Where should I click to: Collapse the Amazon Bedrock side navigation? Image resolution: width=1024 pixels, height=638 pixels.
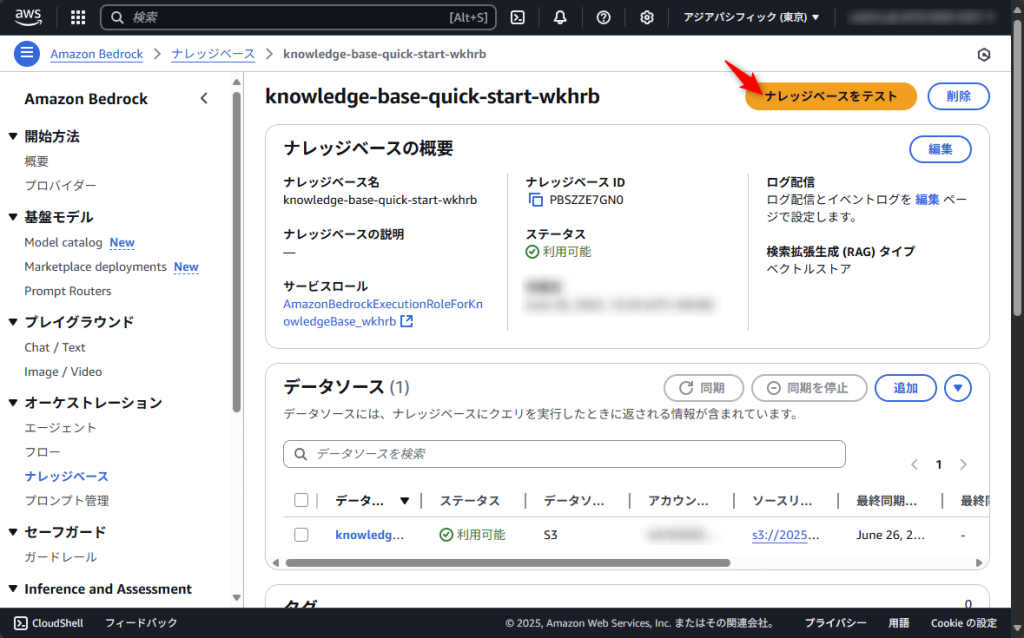pos(204,99)
